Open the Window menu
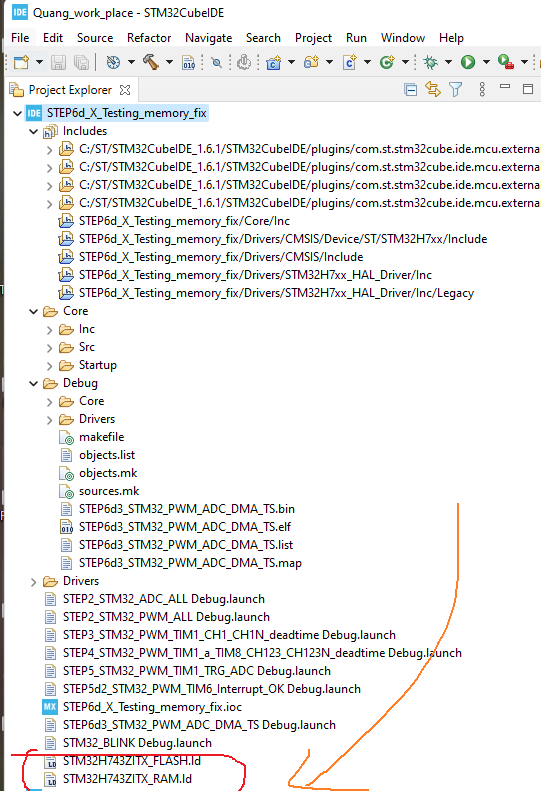Screen dimensions: 541x791 [403, 38]
